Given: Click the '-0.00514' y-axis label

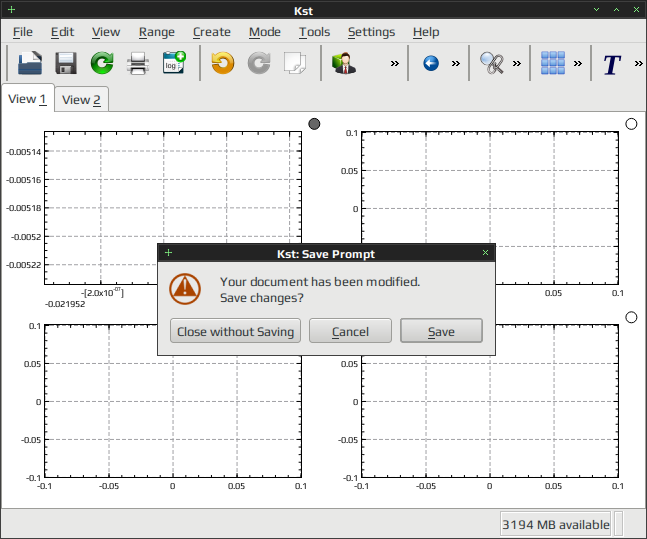Looking at the screenshot, I should click(24, 152).
